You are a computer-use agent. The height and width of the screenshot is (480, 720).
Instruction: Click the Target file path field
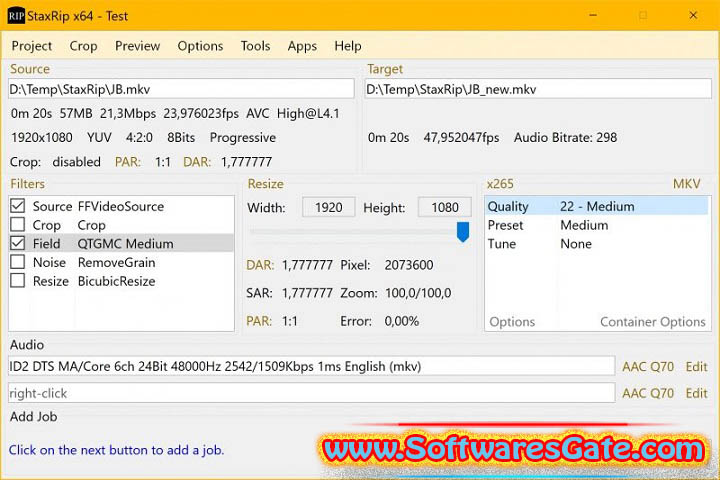point(538,89)
